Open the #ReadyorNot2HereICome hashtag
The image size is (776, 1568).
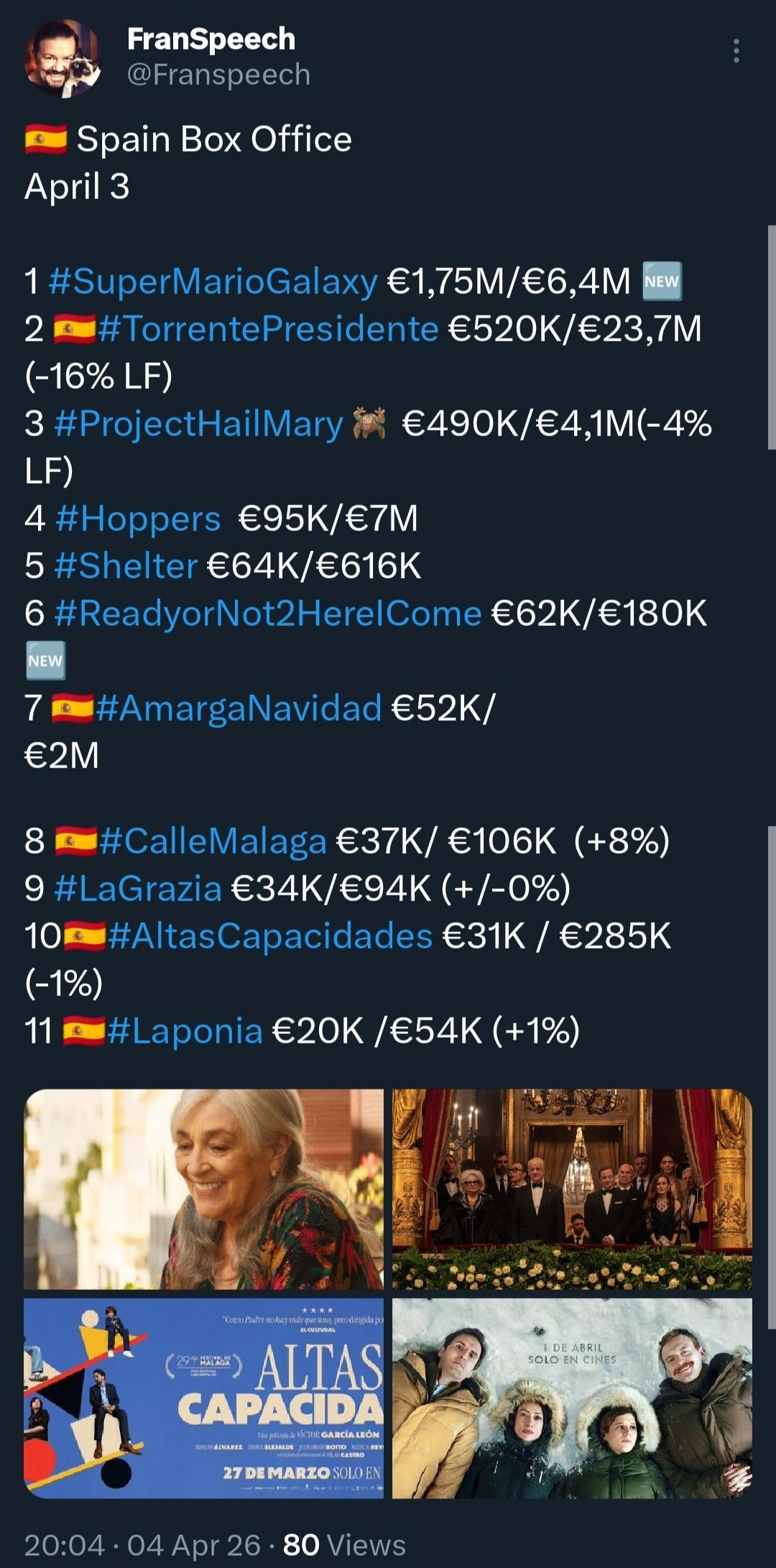pyautogui.click(x=267, y=613)
